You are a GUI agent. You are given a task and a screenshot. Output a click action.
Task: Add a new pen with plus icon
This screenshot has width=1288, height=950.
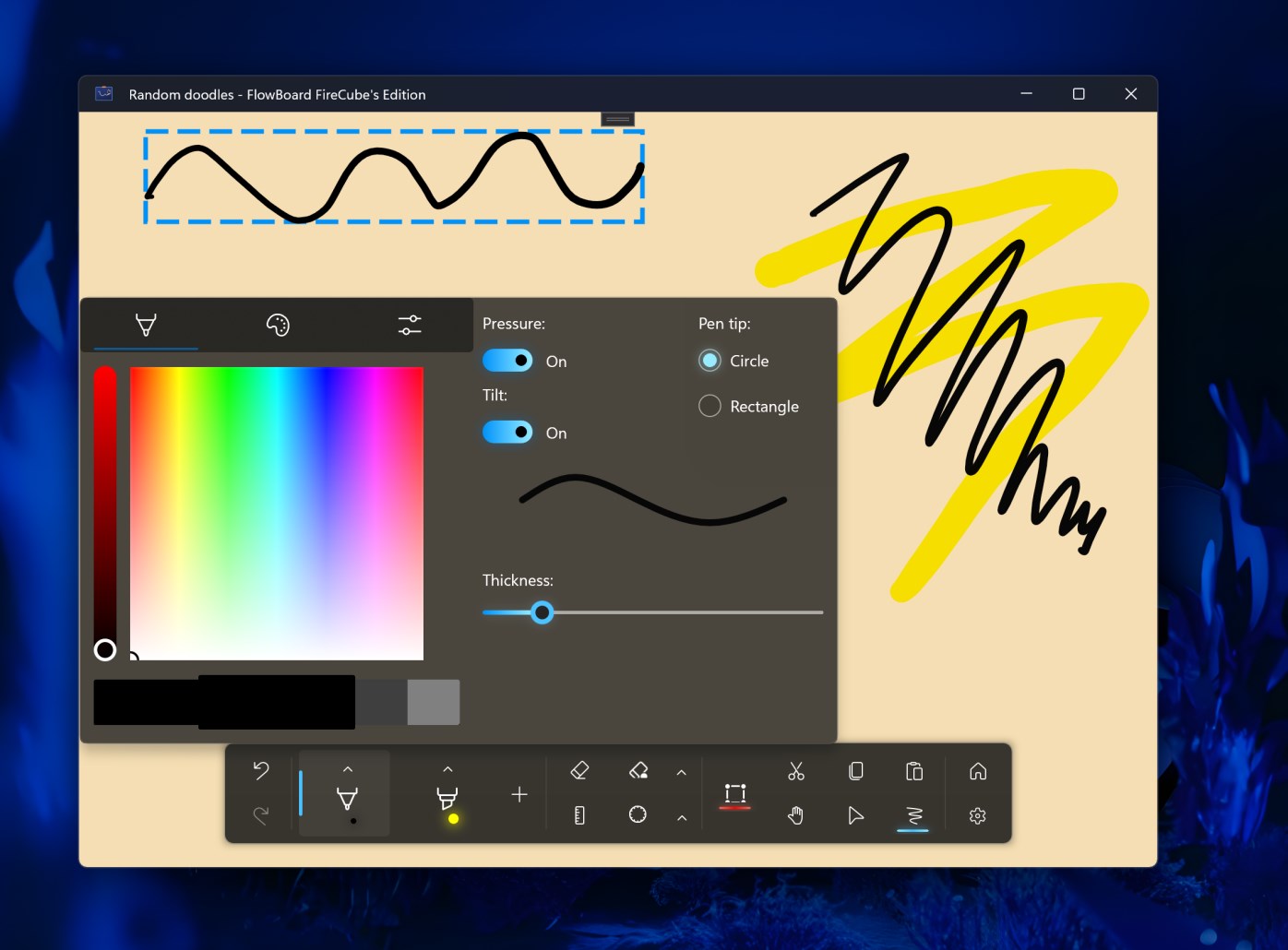coord(519,794)
